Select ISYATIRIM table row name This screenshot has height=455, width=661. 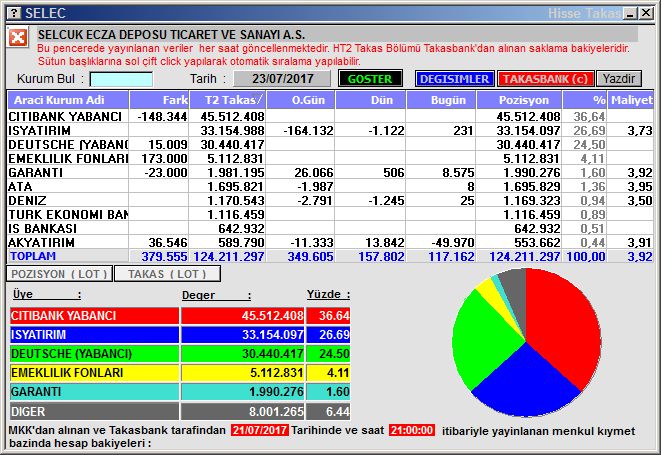click(40, 131)
